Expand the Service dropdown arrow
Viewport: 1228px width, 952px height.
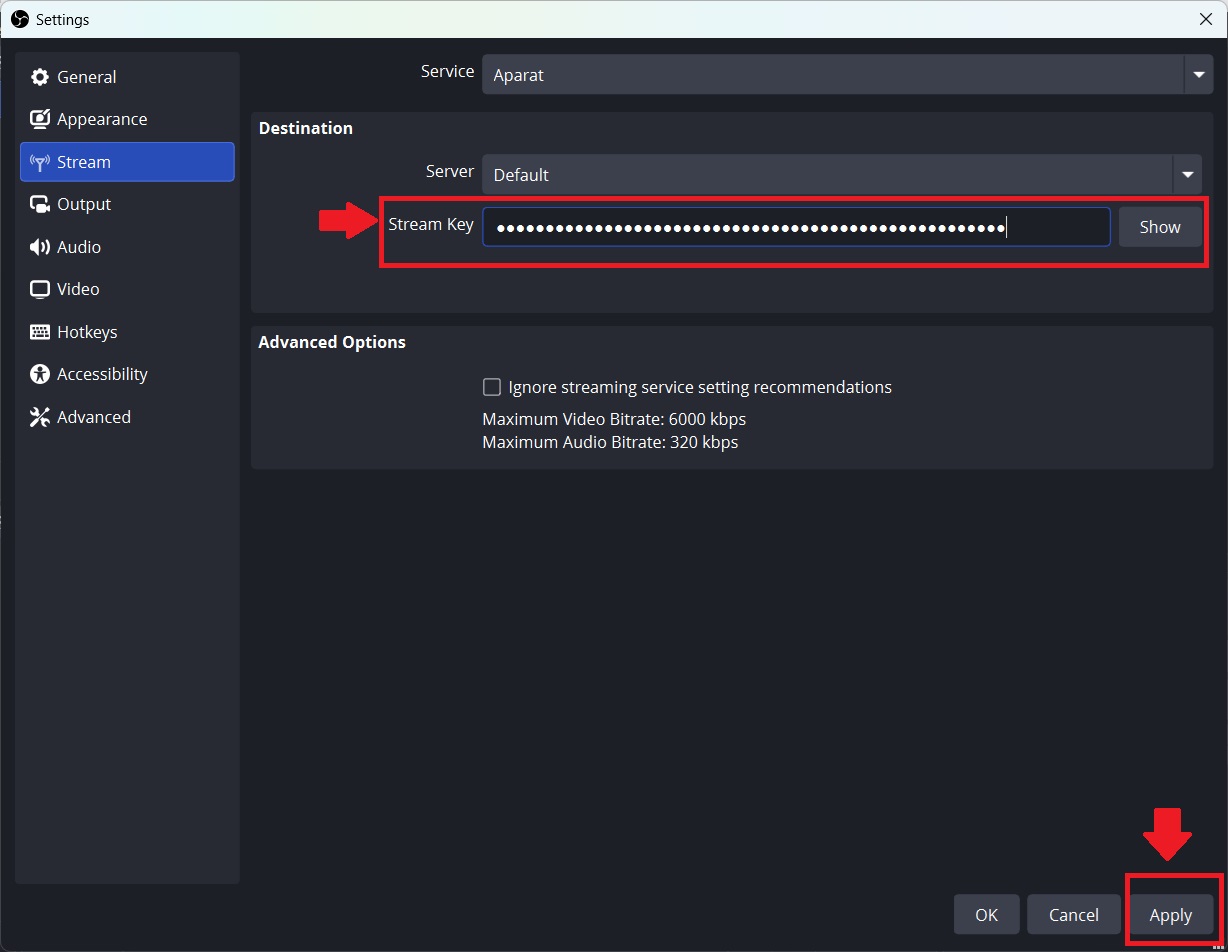1199,75
